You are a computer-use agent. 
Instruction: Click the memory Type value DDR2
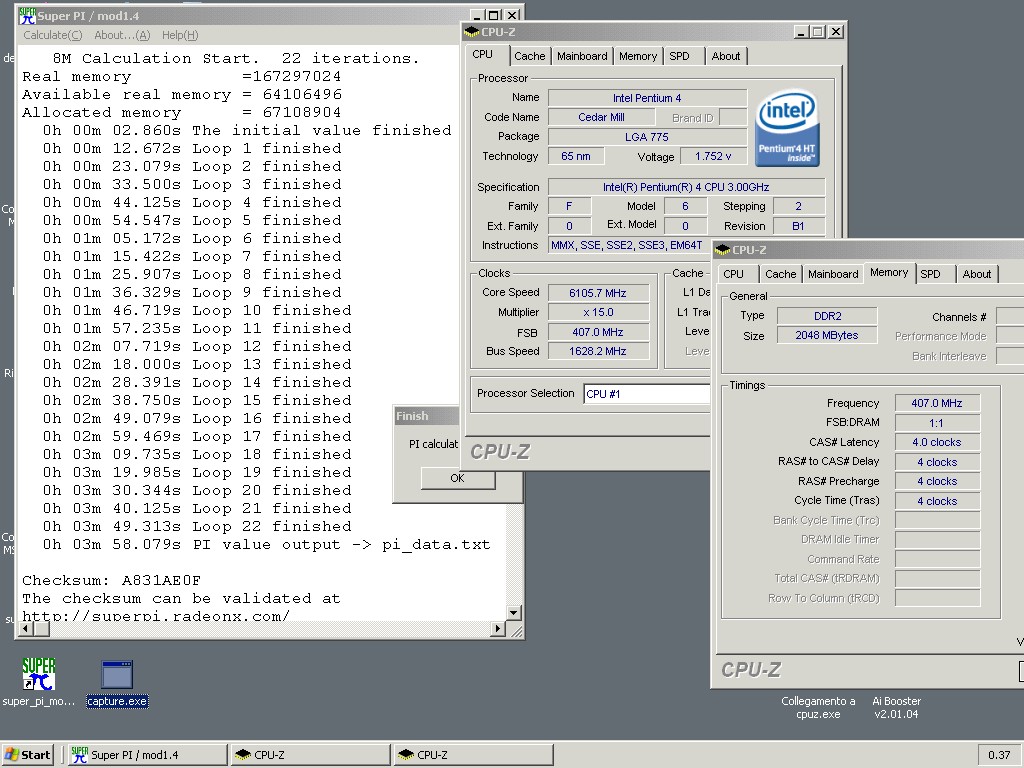pos(827,316)
